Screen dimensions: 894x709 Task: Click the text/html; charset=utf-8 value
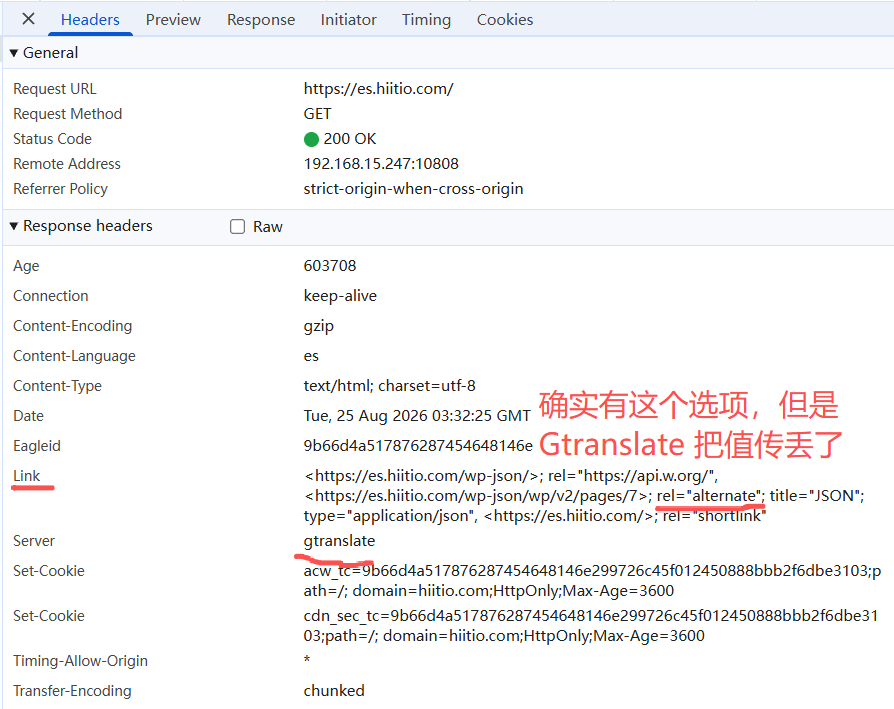(x=389, y=386)
